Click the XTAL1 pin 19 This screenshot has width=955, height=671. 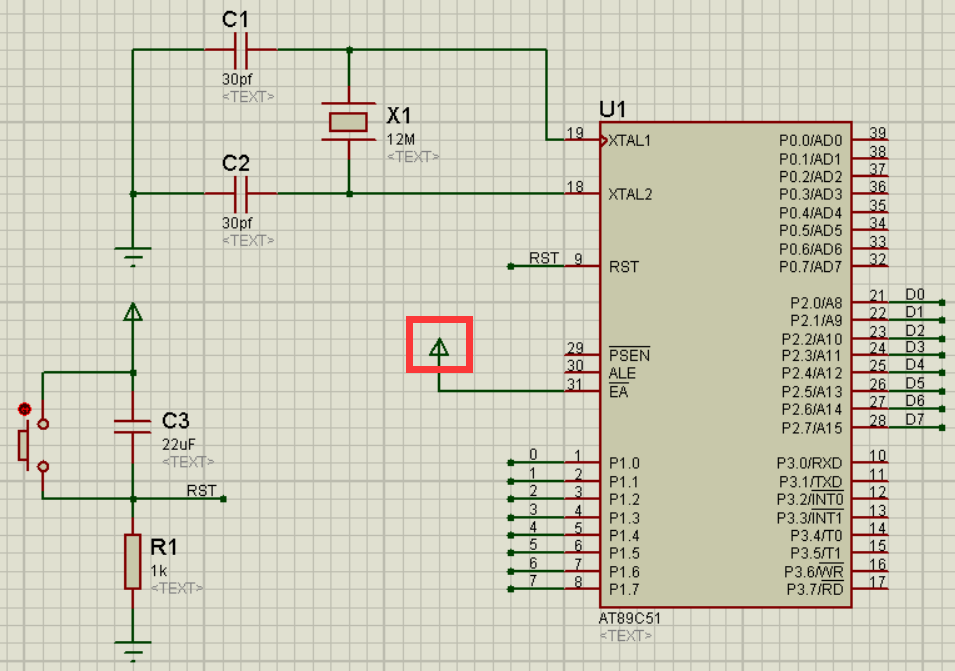pyautogui.click(x=582, y=140)
